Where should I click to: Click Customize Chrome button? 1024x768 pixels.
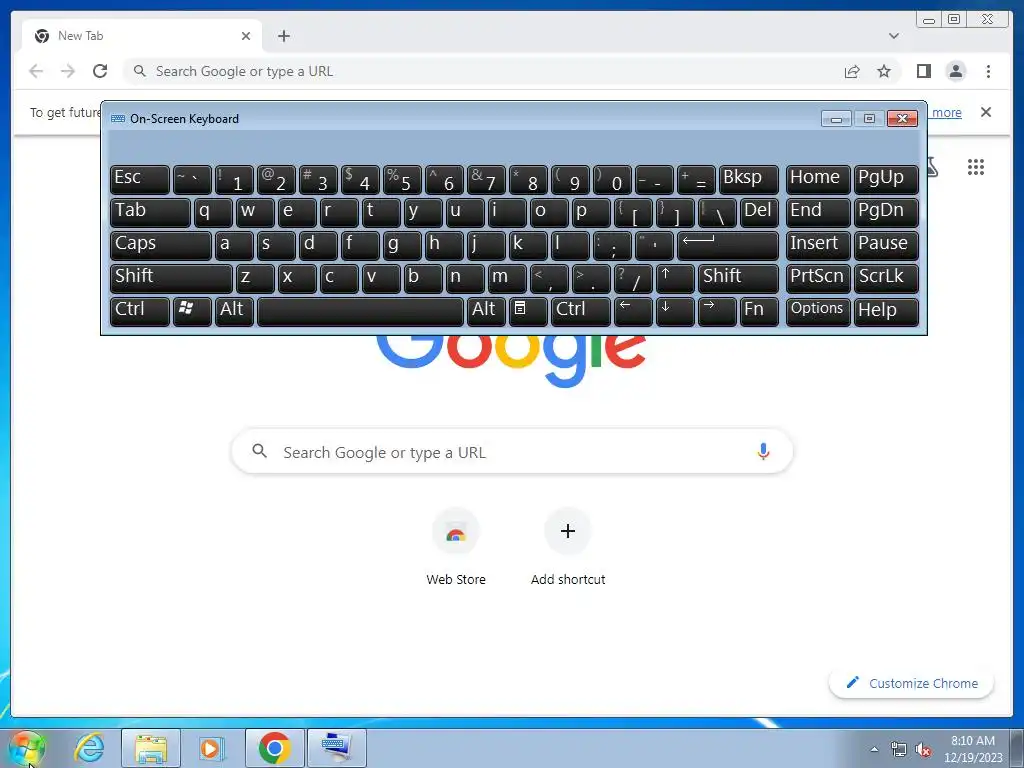point(912,683)
